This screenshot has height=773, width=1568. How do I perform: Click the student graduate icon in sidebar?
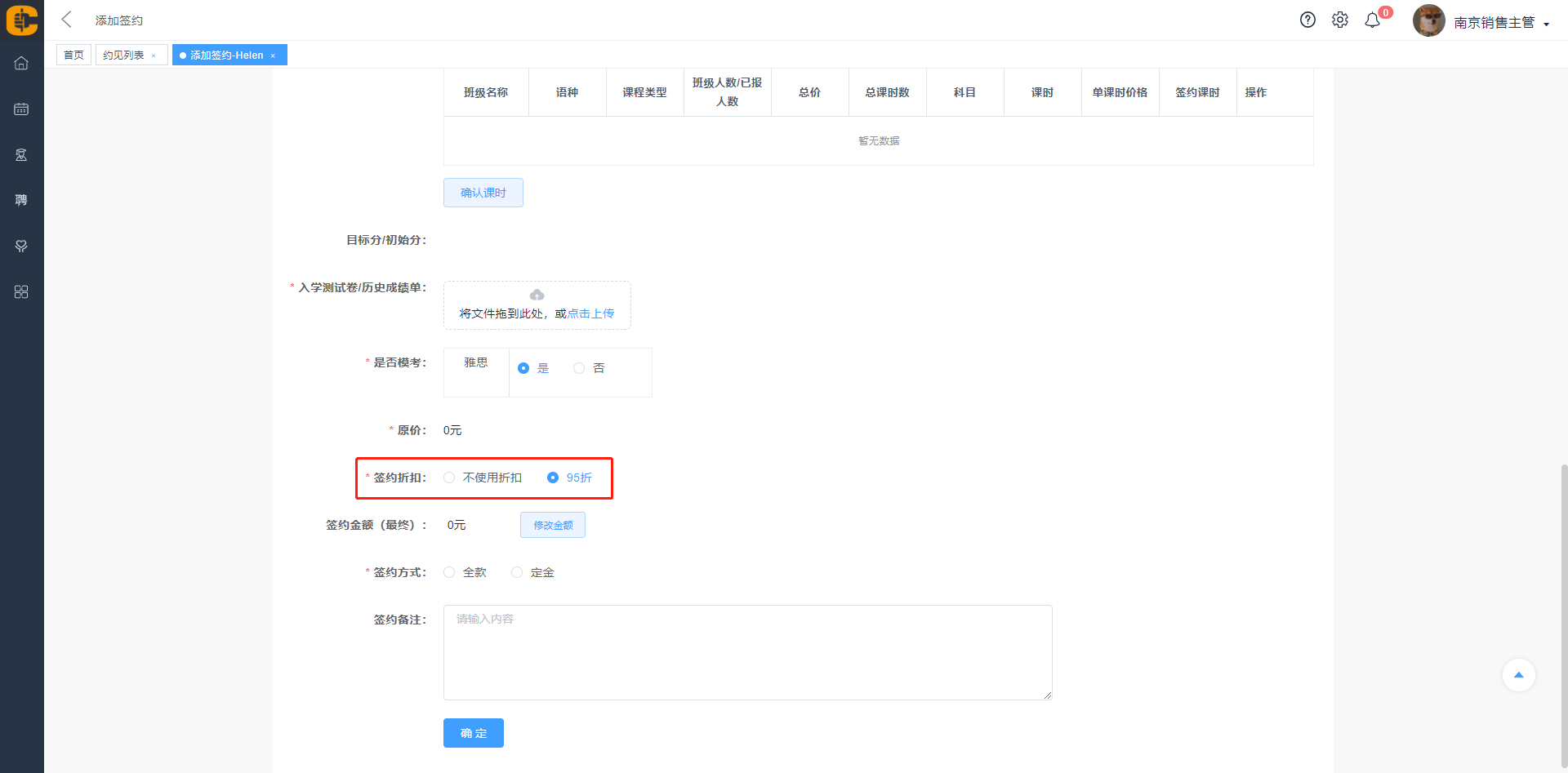21,155
